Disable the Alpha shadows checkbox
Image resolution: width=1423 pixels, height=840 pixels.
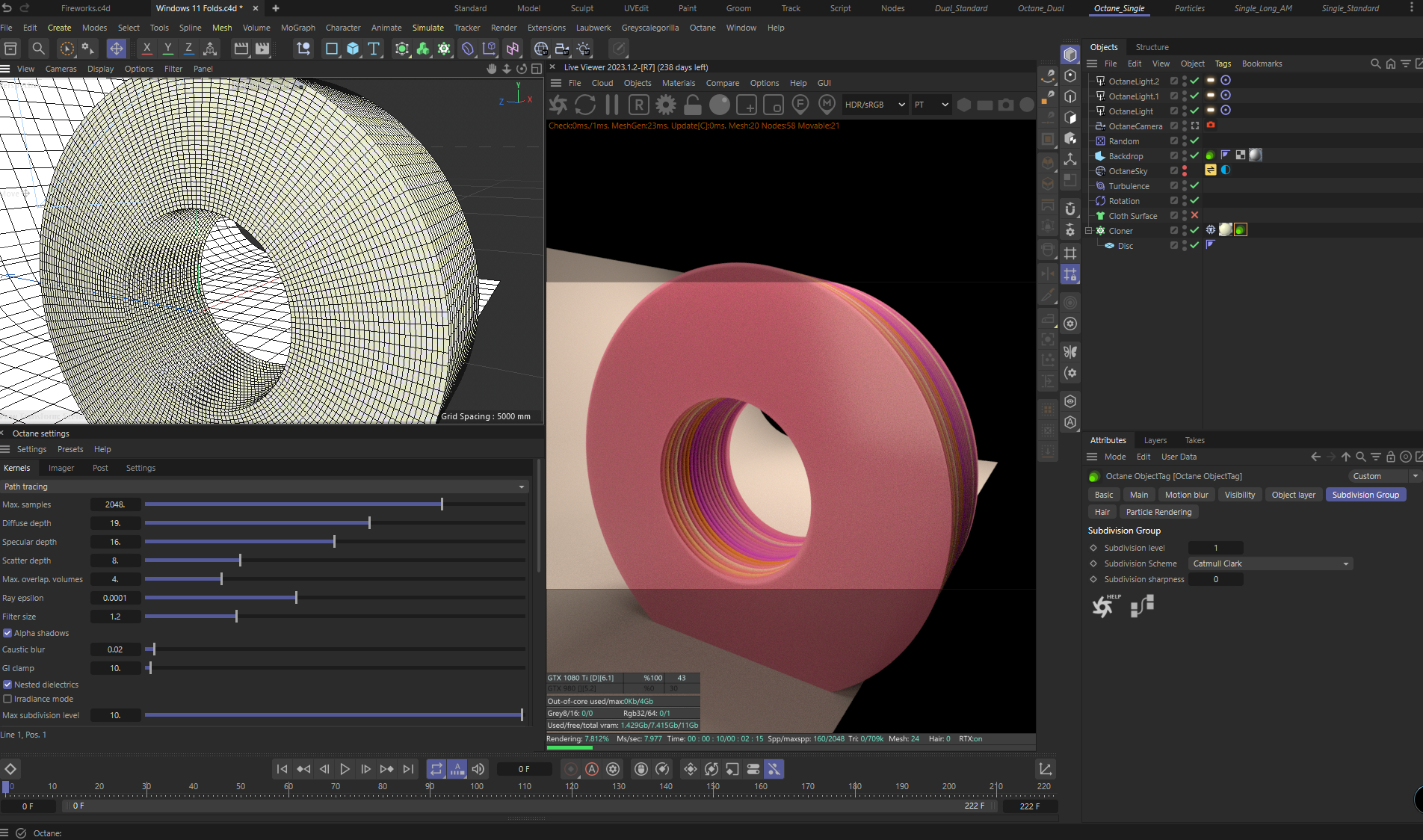coord(7,633)
